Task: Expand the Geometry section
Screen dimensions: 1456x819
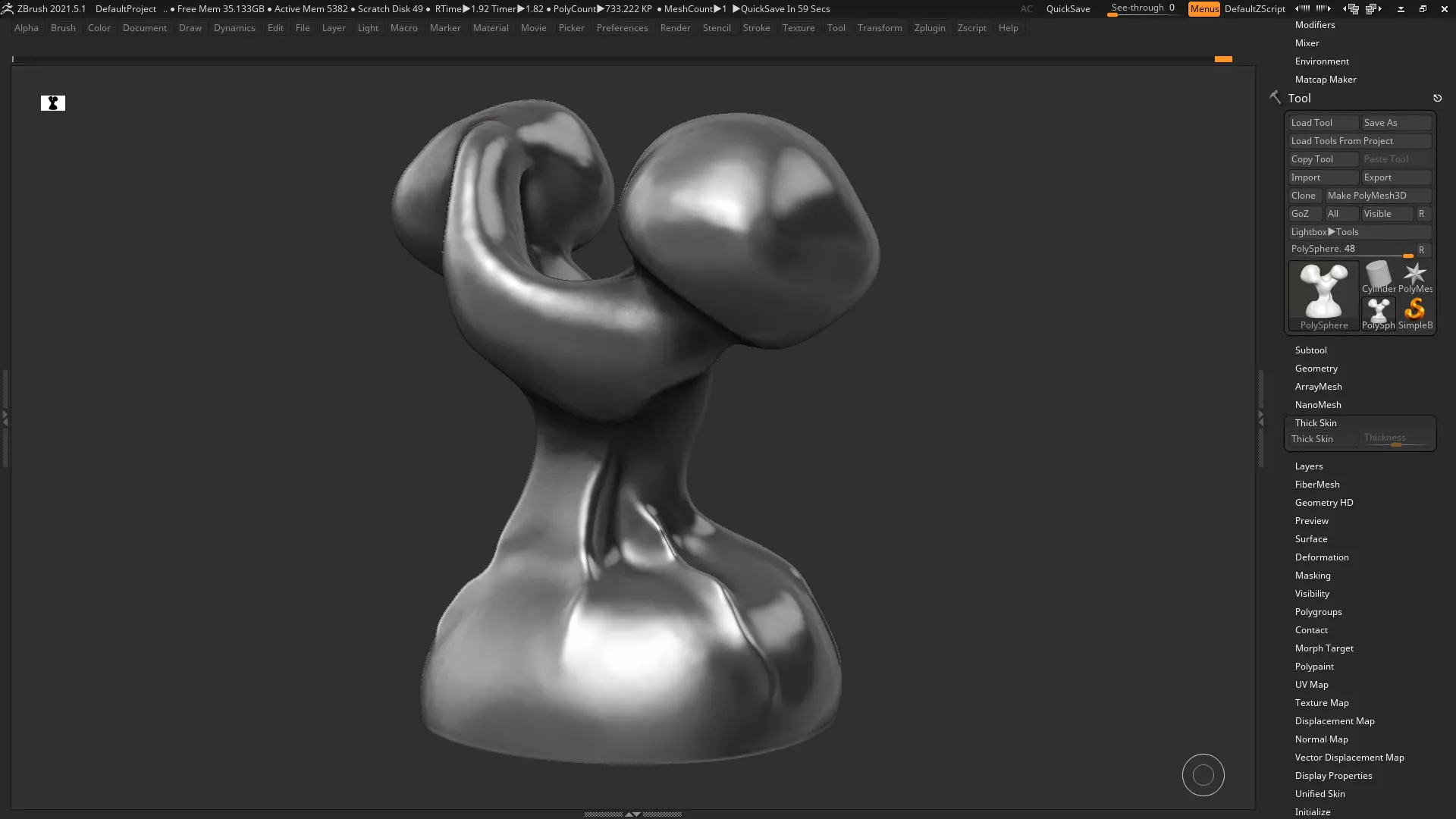Action: tap(1316, 369)
